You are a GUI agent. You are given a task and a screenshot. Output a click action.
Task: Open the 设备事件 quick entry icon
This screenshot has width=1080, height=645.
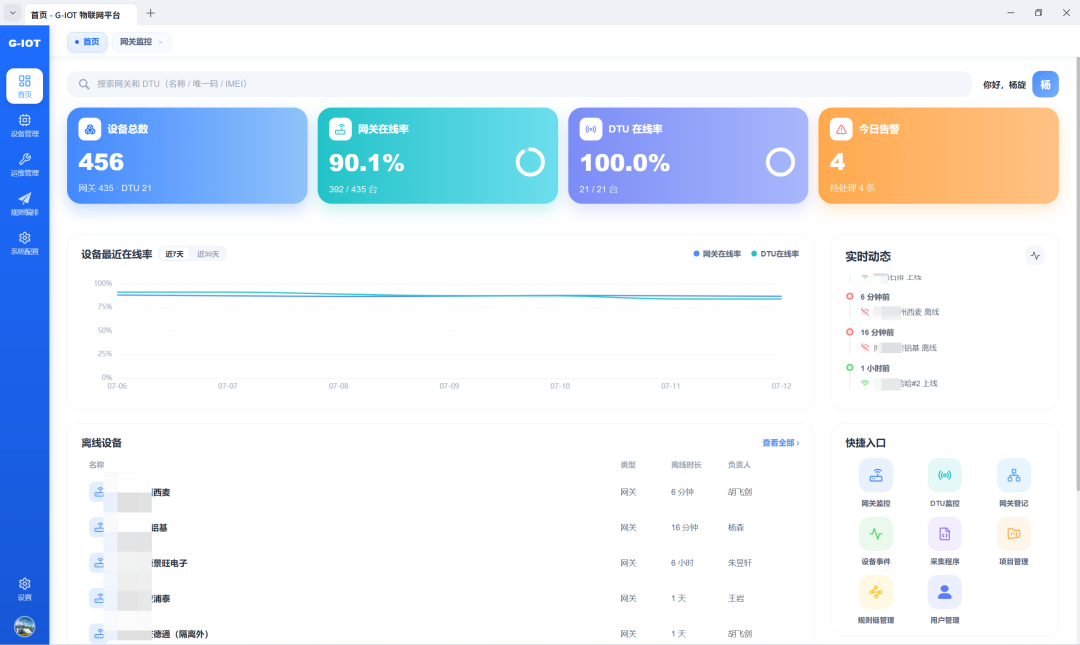point(875,533)
